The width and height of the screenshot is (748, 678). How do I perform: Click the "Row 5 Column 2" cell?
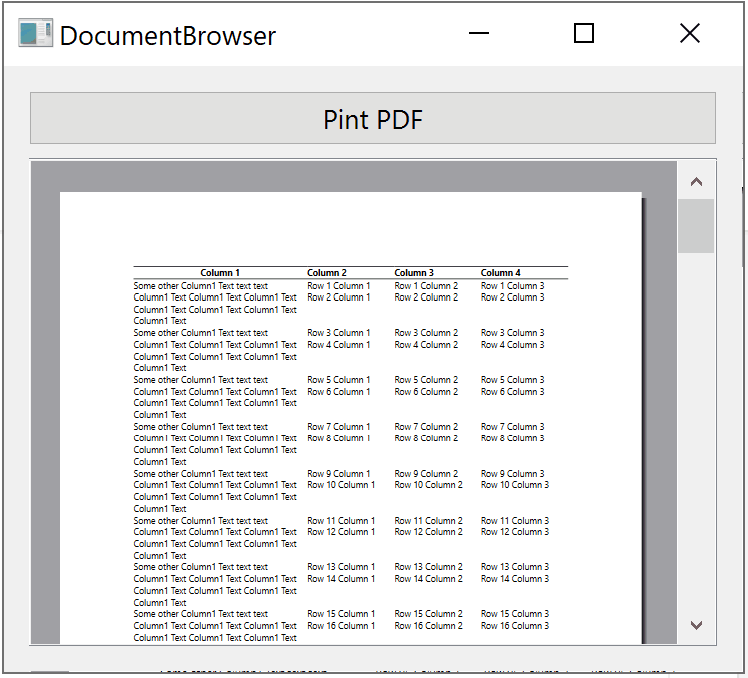426,380
